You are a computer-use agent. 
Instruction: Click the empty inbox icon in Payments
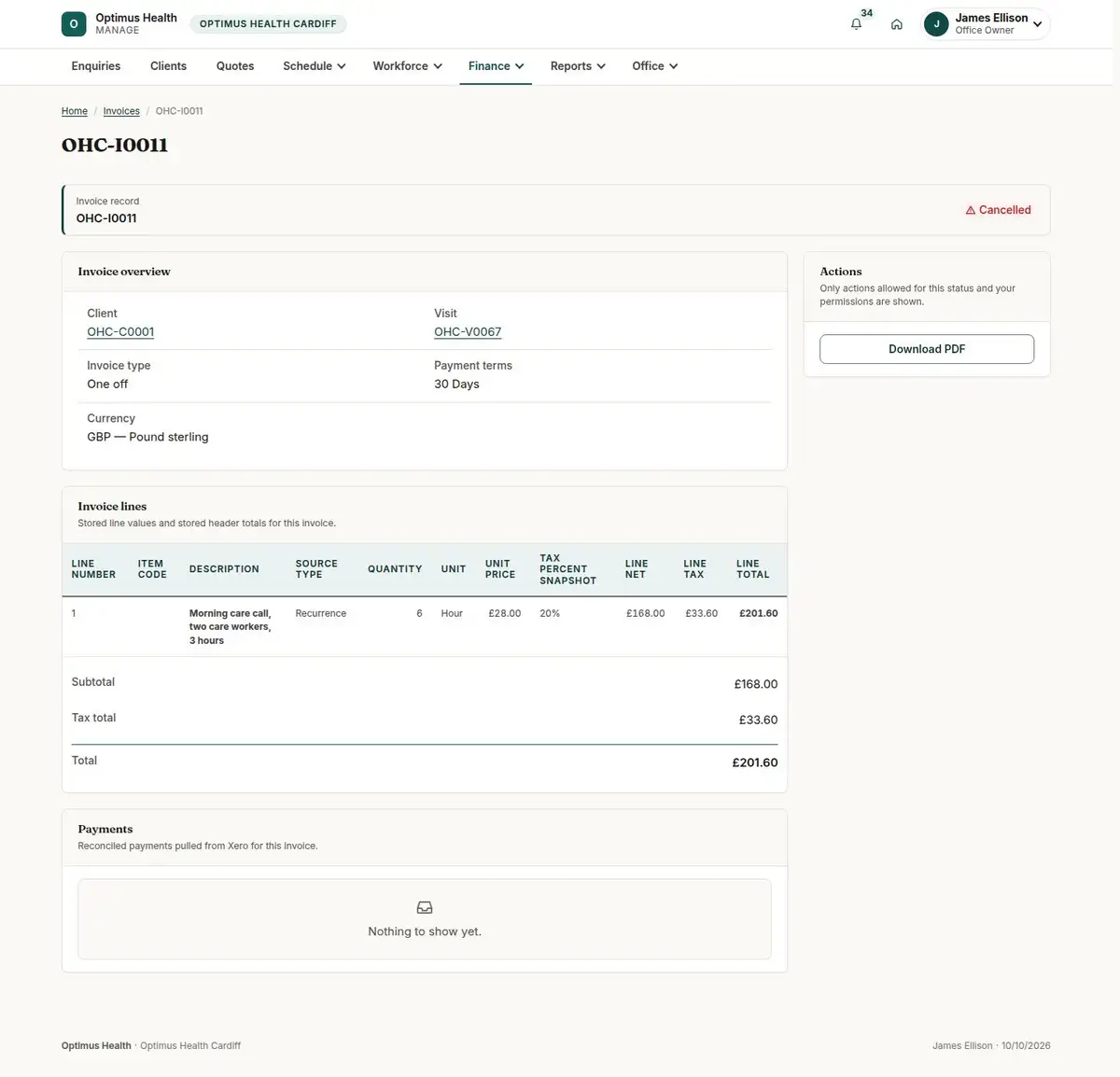(425, 907)
